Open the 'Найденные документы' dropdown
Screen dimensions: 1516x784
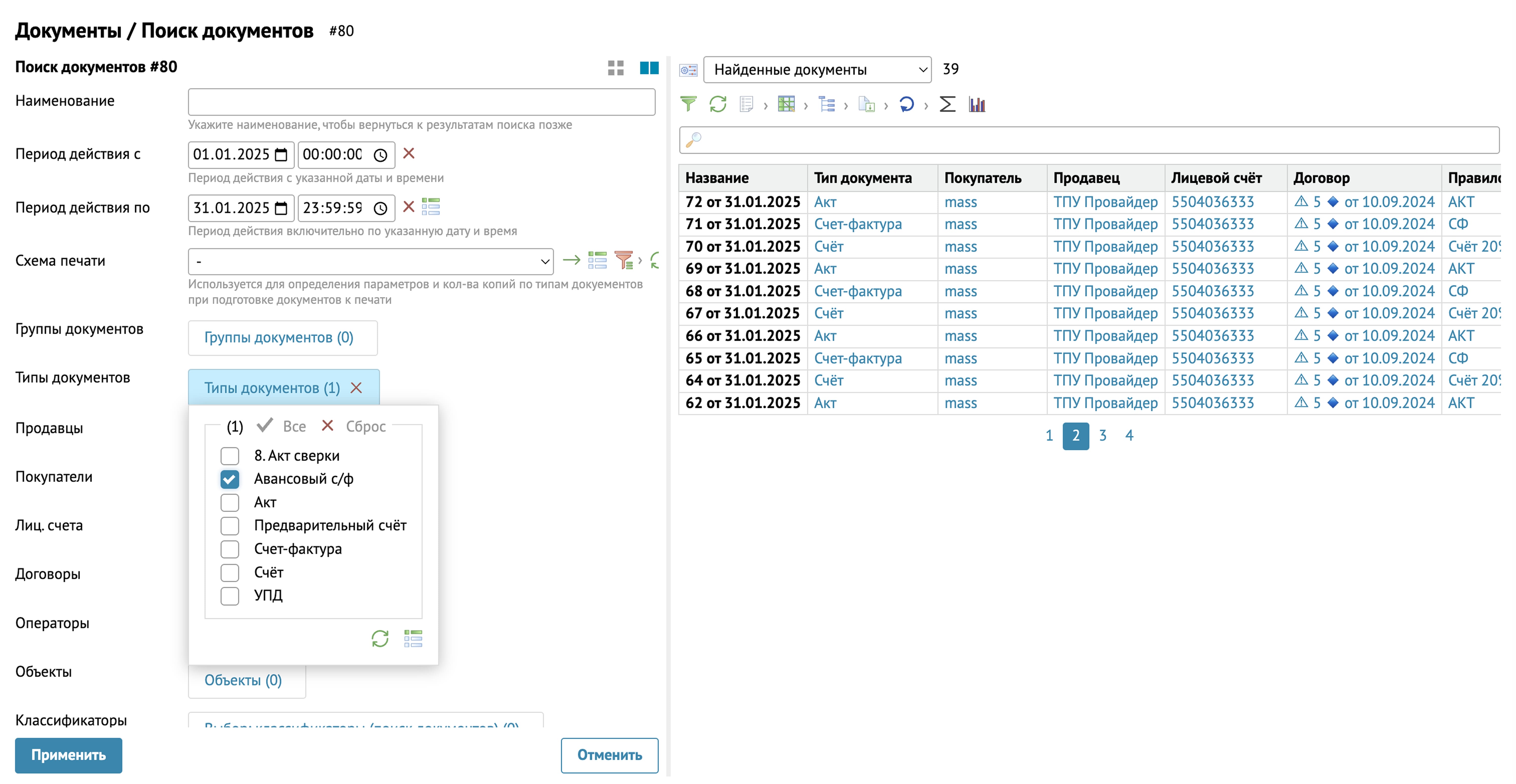tap(817, 69)
